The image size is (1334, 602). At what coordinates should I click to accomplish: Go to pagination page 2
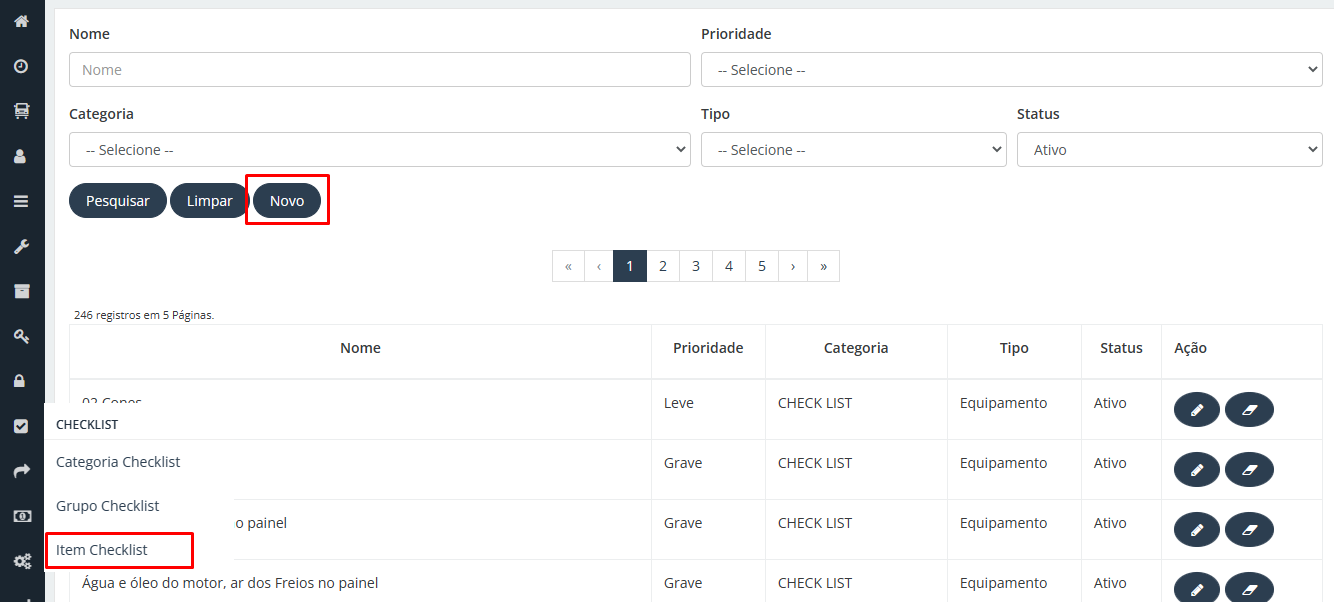point(663,266)
